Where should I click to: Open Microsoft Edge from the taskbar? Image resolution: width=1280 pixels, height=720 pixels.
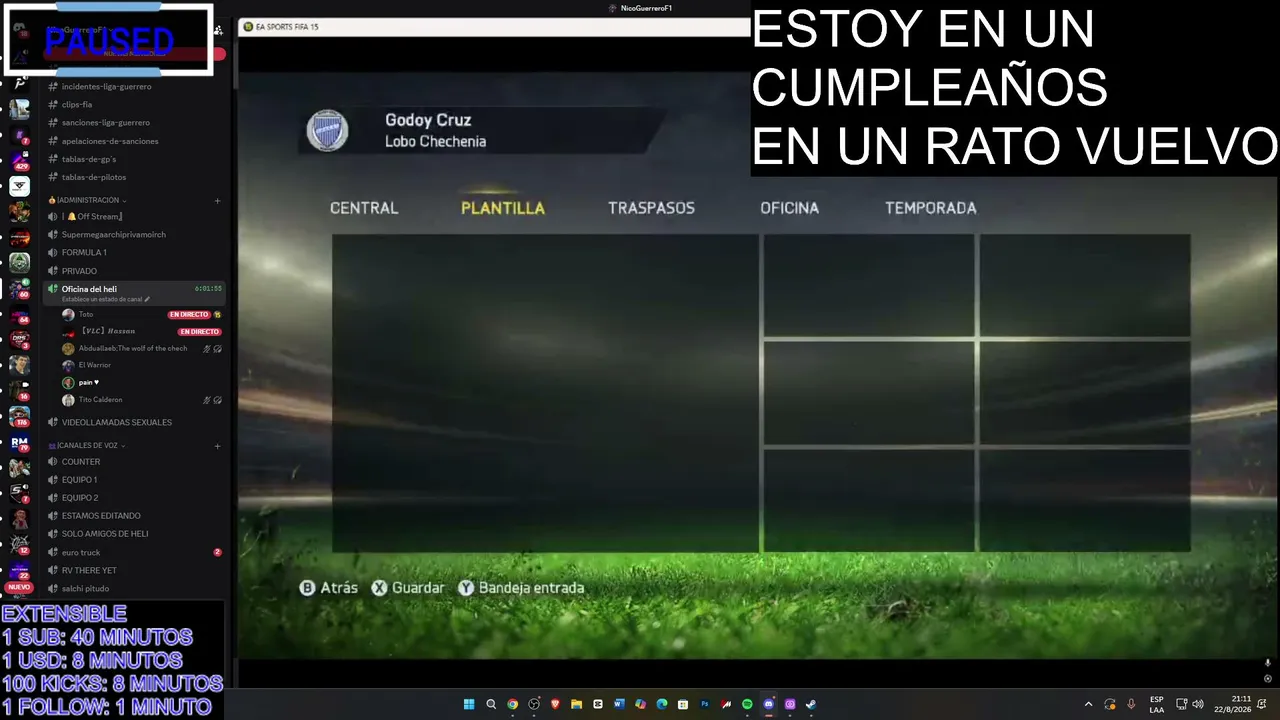click(662, 704)
